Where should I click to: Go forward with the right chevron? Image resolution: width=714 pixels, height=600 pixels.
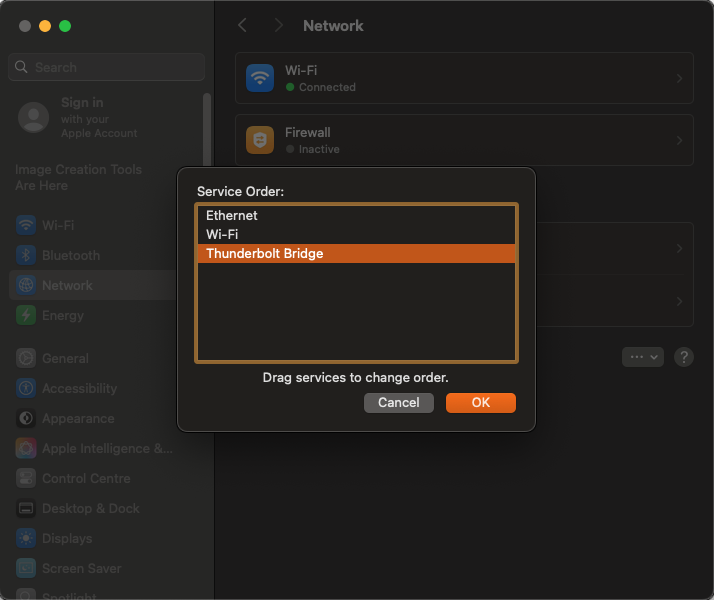coord(278,25)
